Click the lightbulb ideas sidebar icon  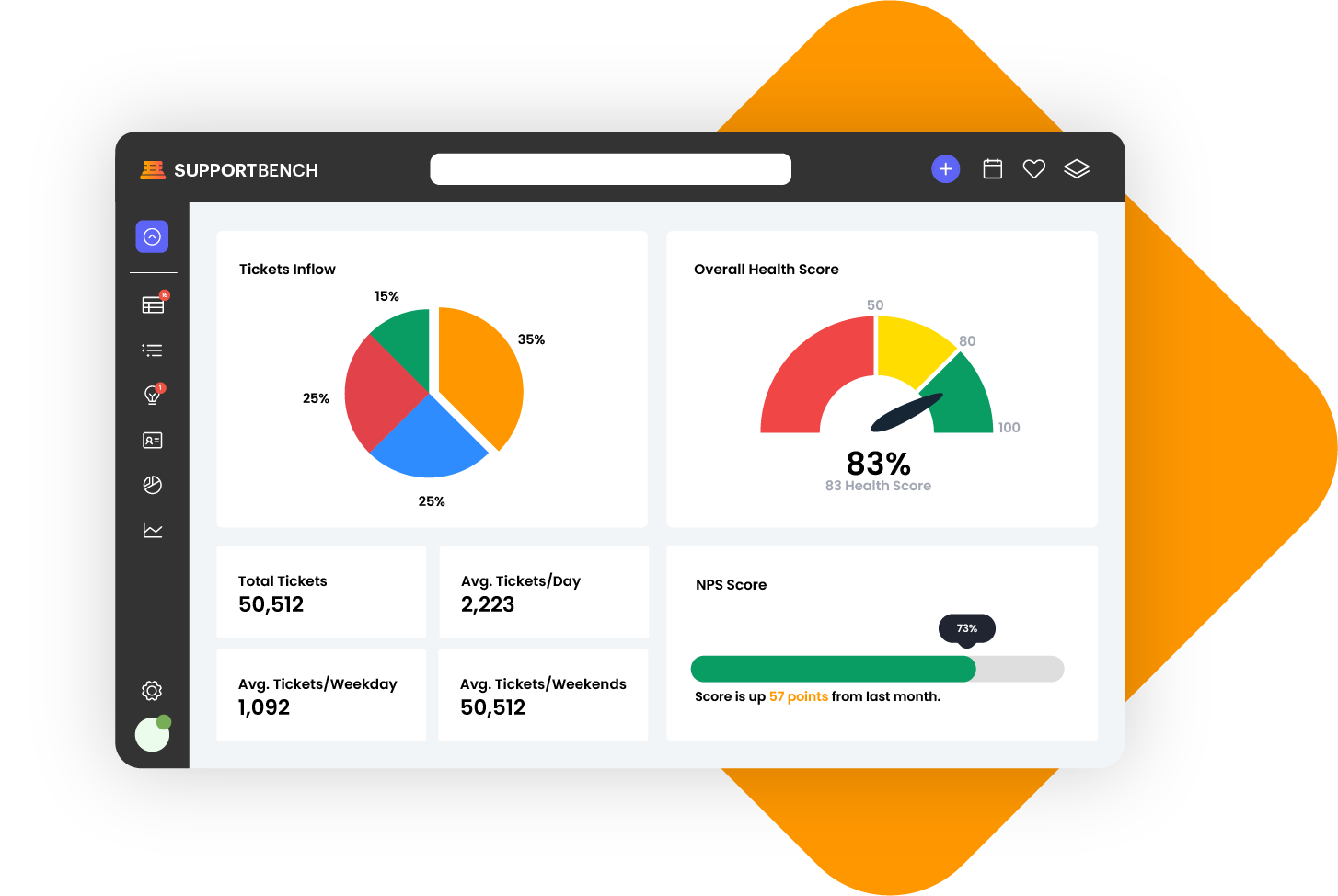point(153,396)
